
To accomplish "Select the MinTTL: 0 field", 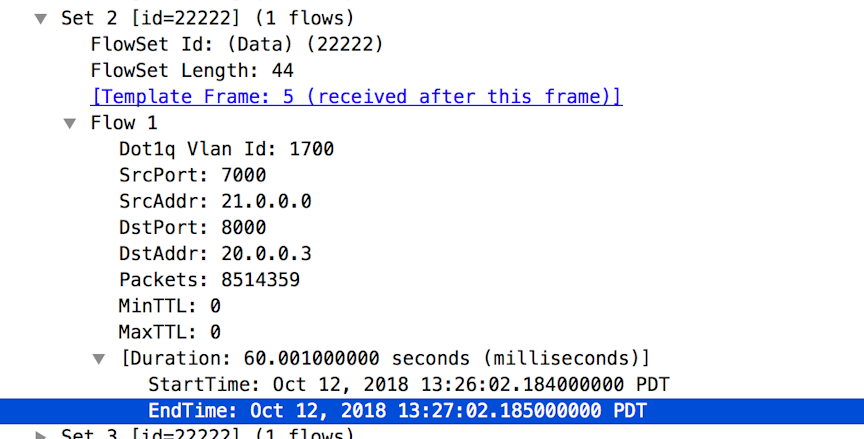I will pos(170,306).
